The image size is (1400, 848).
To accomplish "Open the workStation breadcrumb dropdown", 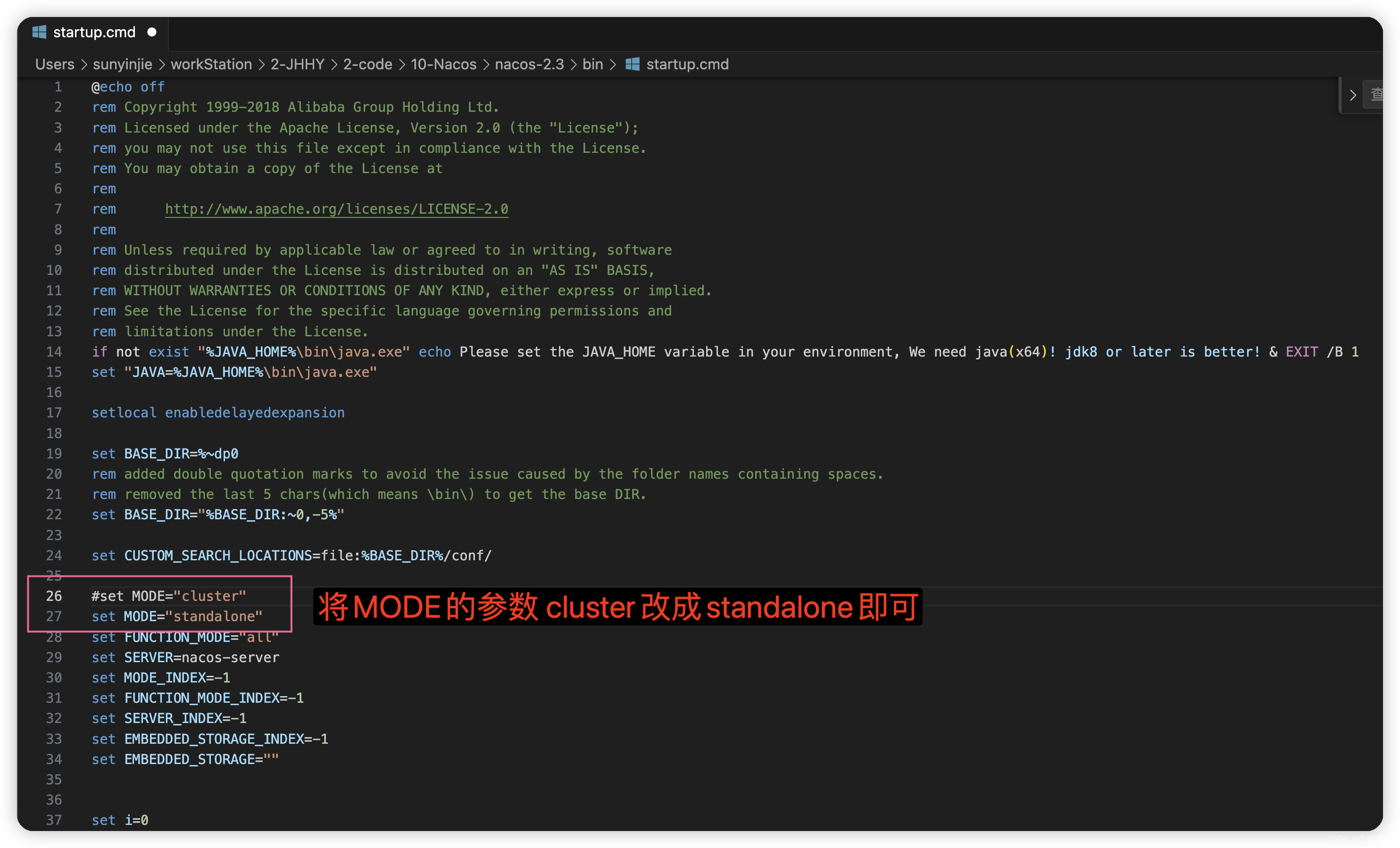I will [211, 64].
